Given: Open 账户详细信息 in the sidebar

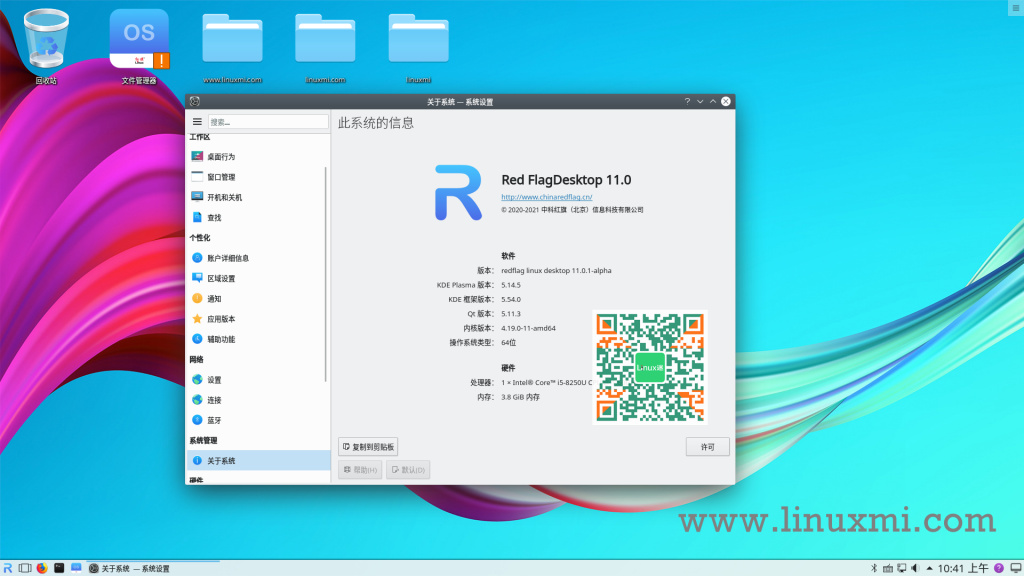Looking at the screenshot, I should tap(258, 258).
